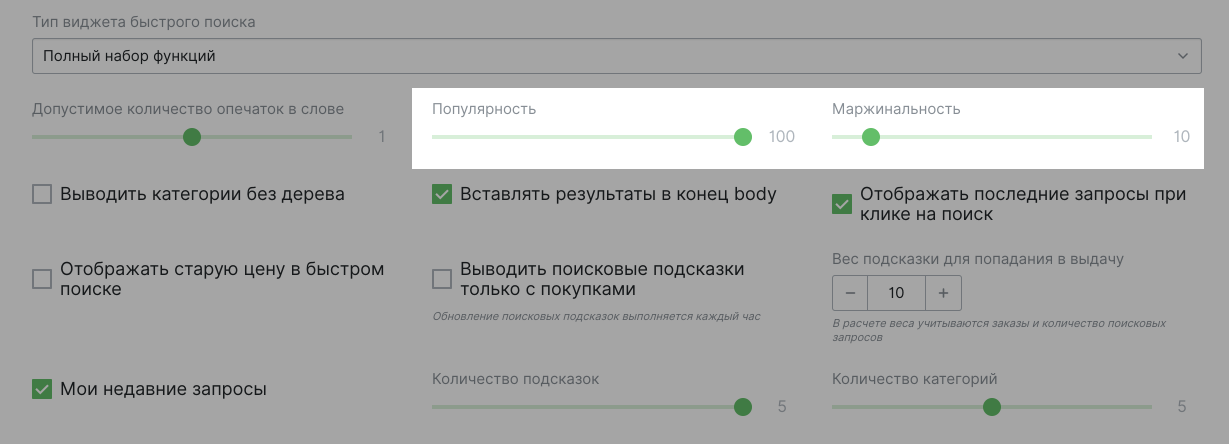
Task: Click the hint weight input field showing 10
Action: tap(897, 293)
